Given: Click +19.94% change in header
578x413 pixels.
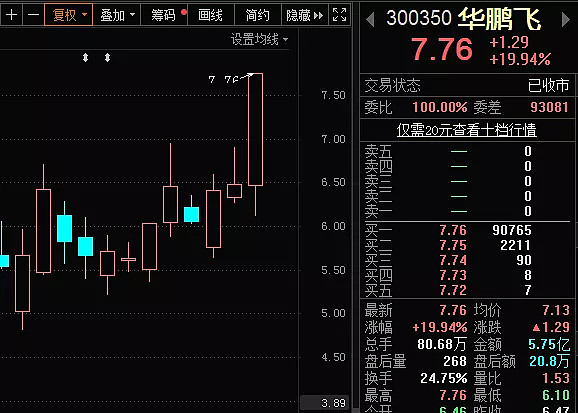Looking at the screenshot, I should (520, 59).
